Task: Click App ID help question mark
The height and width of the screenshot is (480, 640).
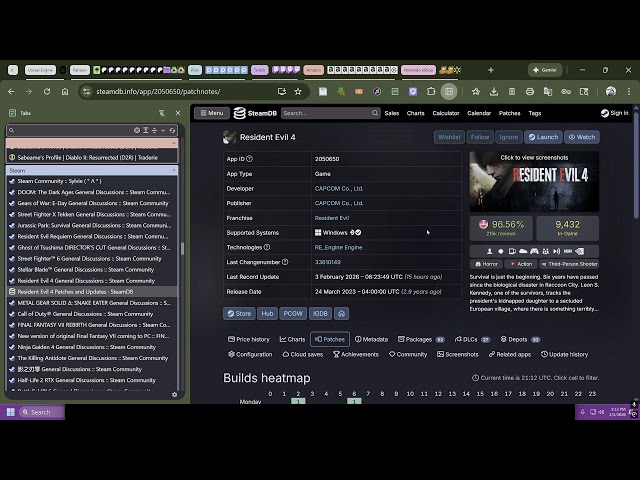Action: click(x=249, y=159)
